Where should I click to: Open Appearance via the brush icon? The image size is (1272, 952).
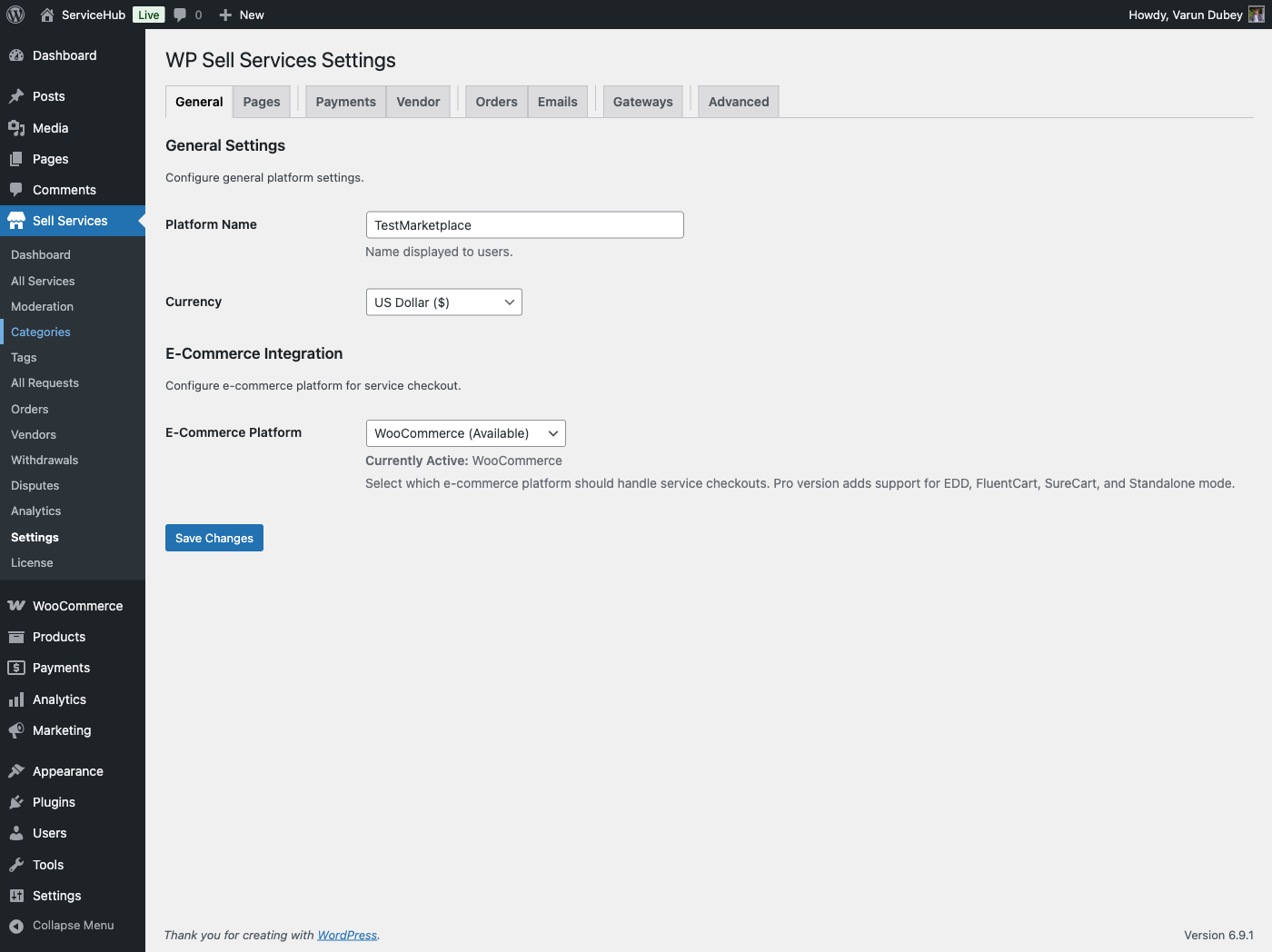pos(16,770)
